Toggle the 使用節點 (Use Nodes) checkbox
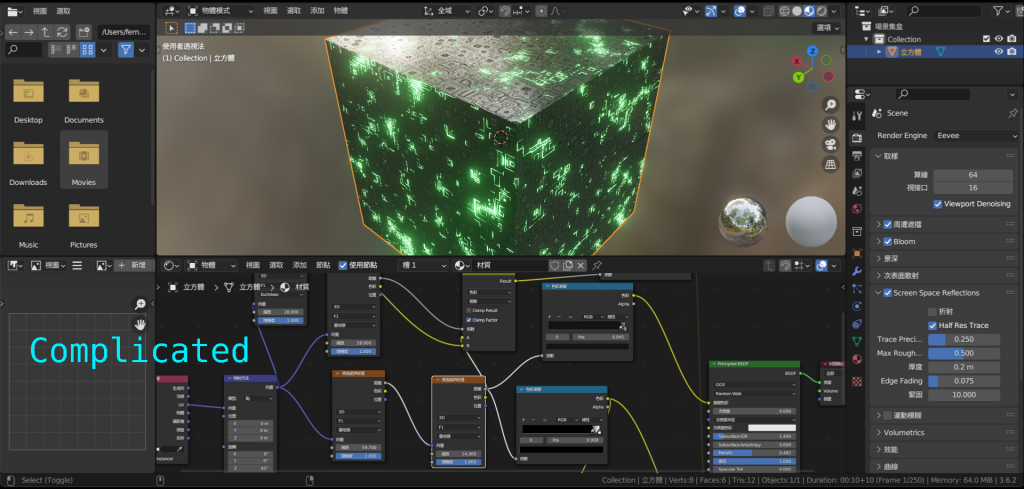 (x=343, y=265)
